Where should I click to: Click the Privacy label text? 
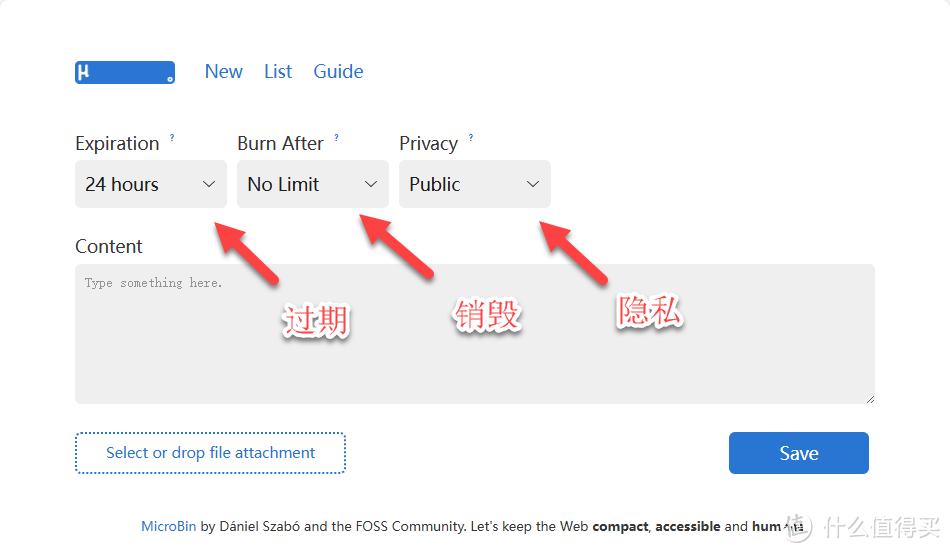tap(428, 144)
